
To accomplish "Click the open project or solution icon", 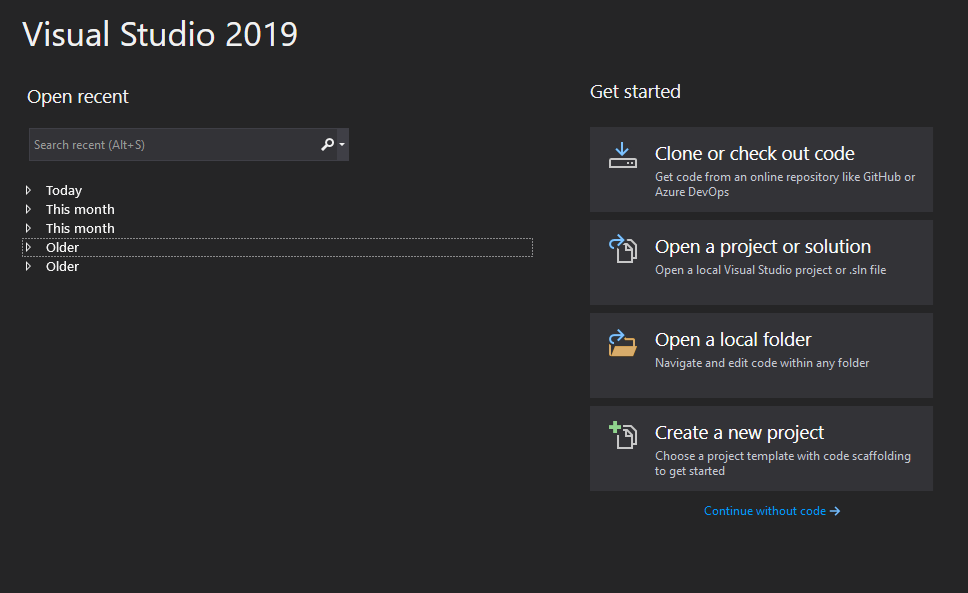I will (622, 249).
